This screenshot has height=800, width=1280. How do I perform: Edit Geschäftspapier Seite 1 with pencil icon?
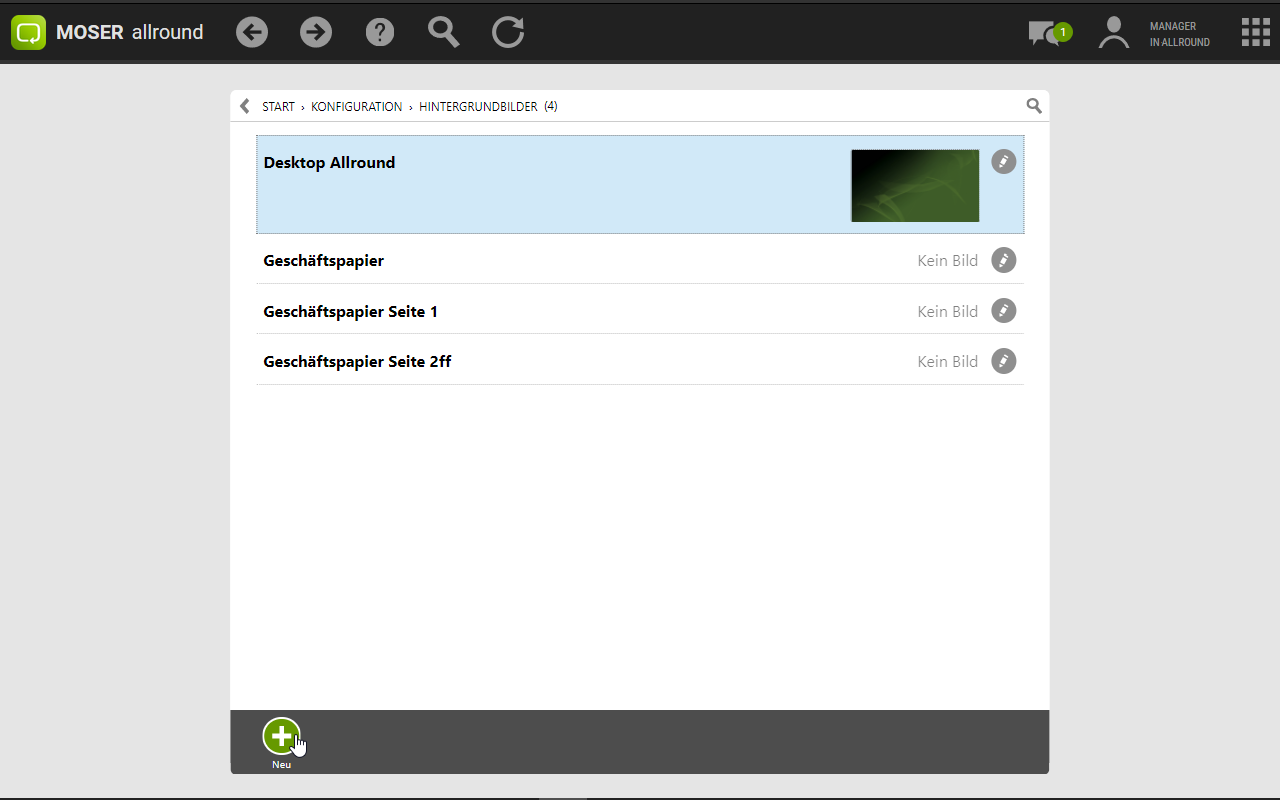[1003, 311]
